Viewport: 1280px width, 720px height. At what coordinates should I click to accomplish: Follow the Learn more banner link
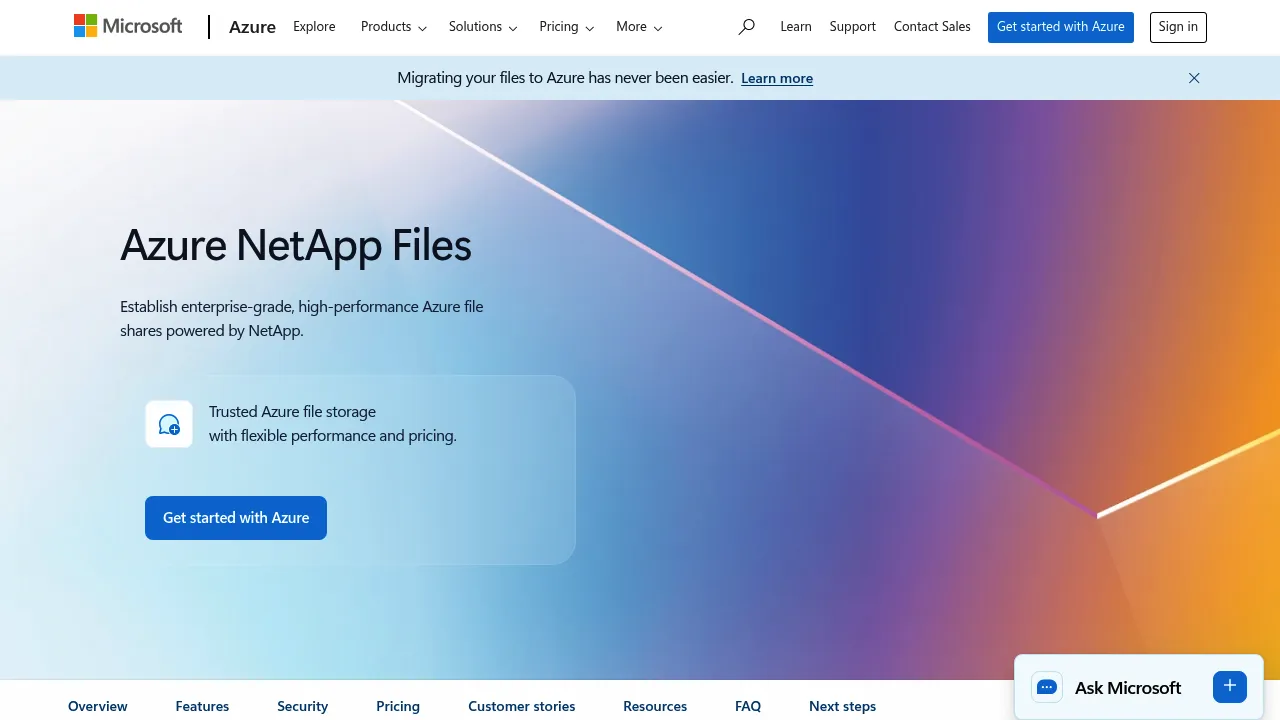coord(777,78)
